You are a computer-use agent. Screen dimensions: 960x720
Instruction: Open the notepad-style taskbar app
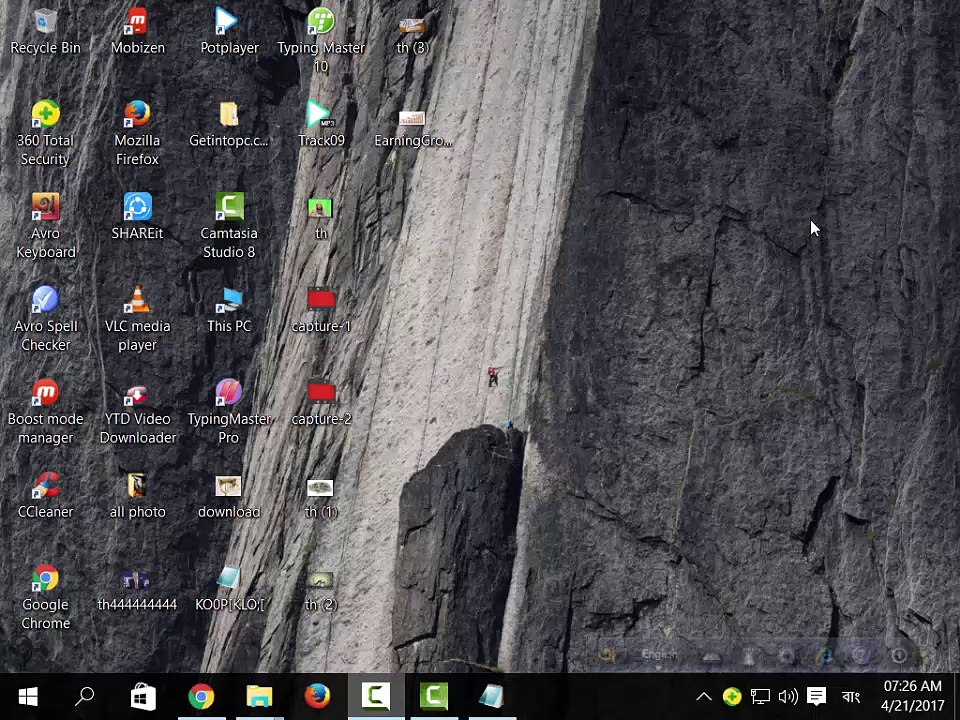click(x=492, y=697)
